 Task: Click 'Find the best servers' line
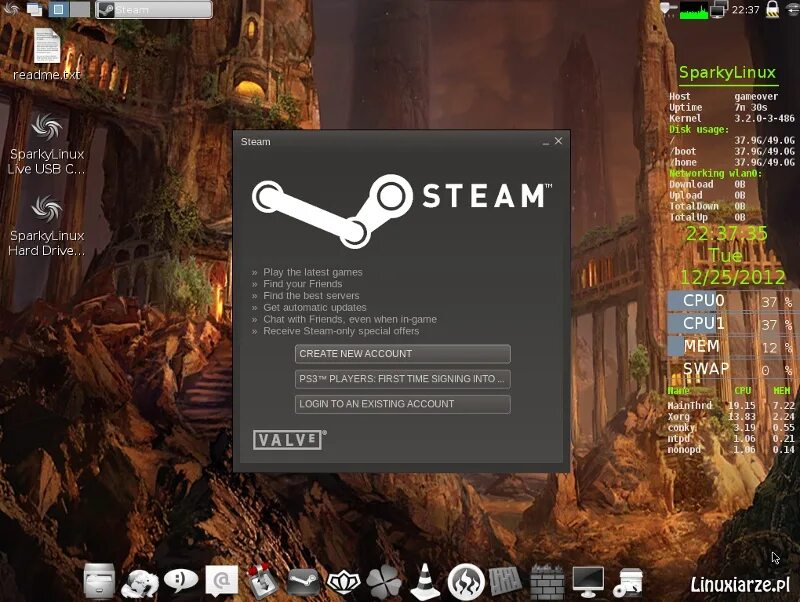(x=311, y=295)
